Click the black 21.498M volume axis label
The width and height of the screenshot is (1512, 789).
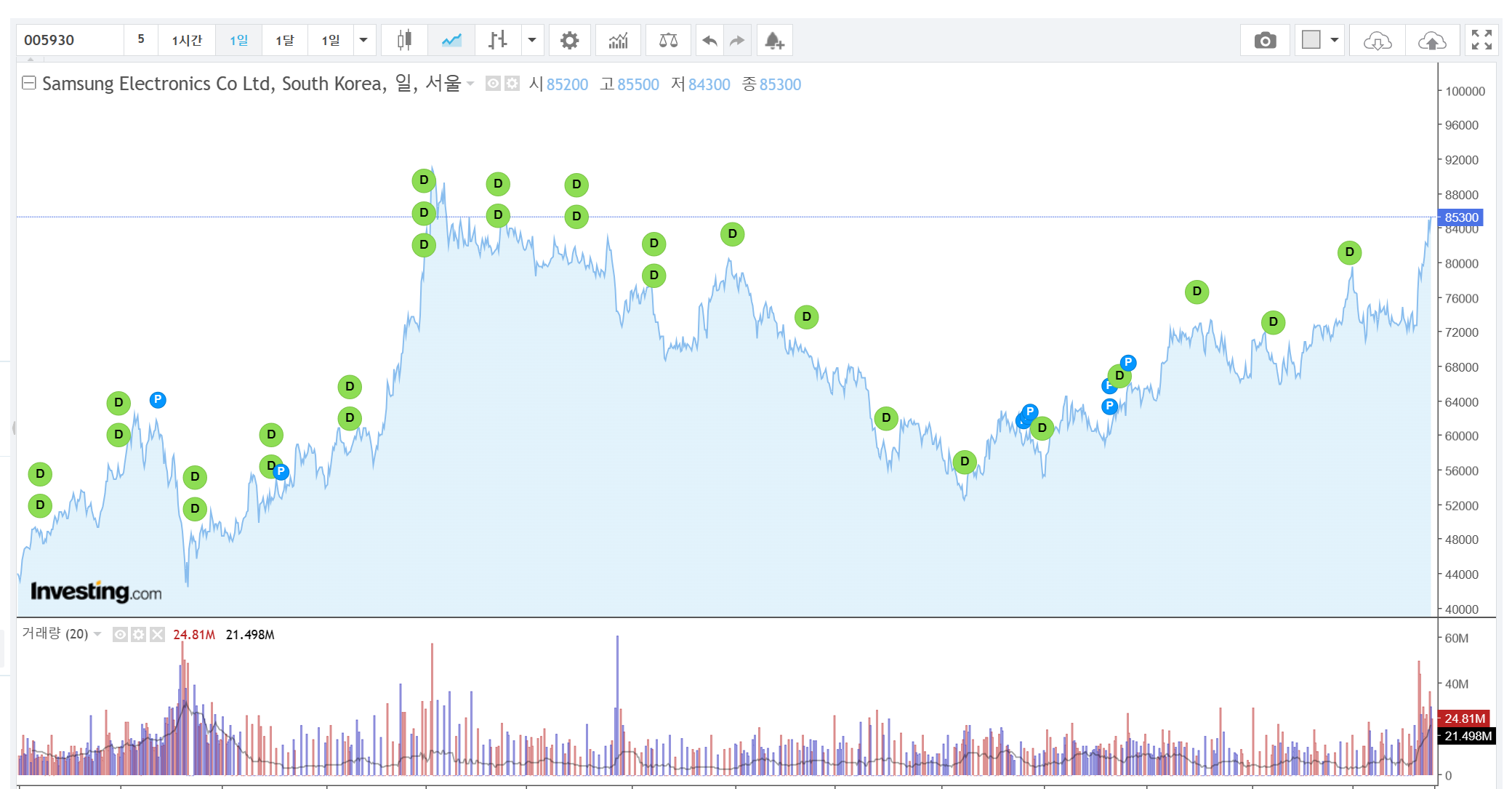1467,736
